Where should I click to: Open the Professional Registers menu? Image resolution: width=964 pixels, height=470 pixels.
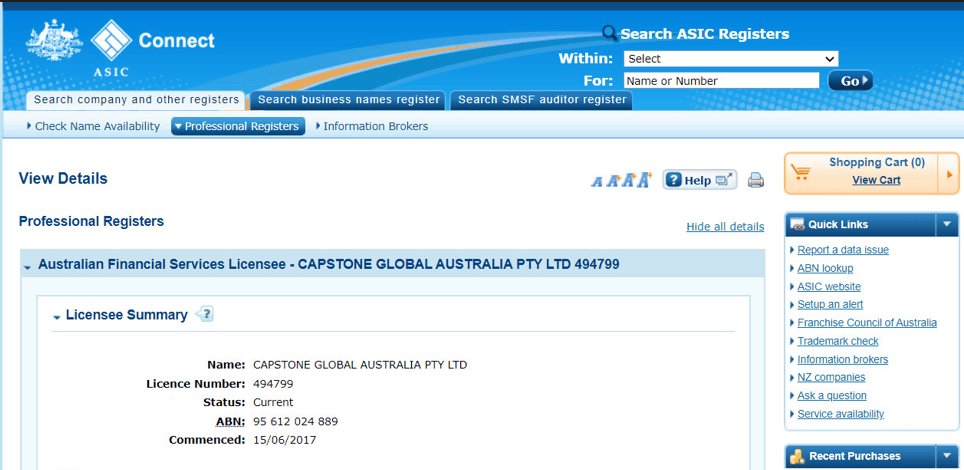point(238,127)
